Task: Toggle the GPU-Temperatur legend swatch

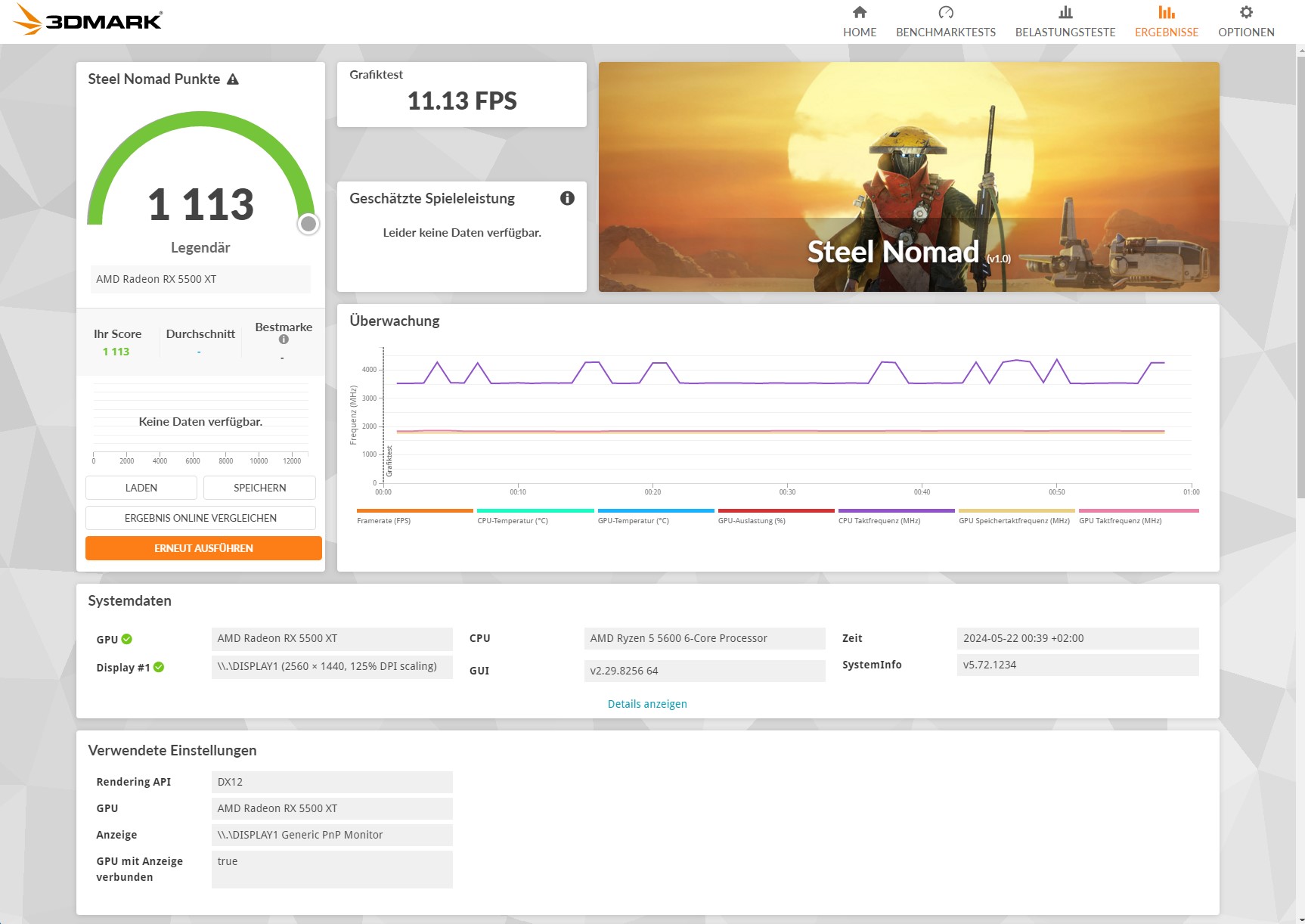Action: click(x=656, y=511)
